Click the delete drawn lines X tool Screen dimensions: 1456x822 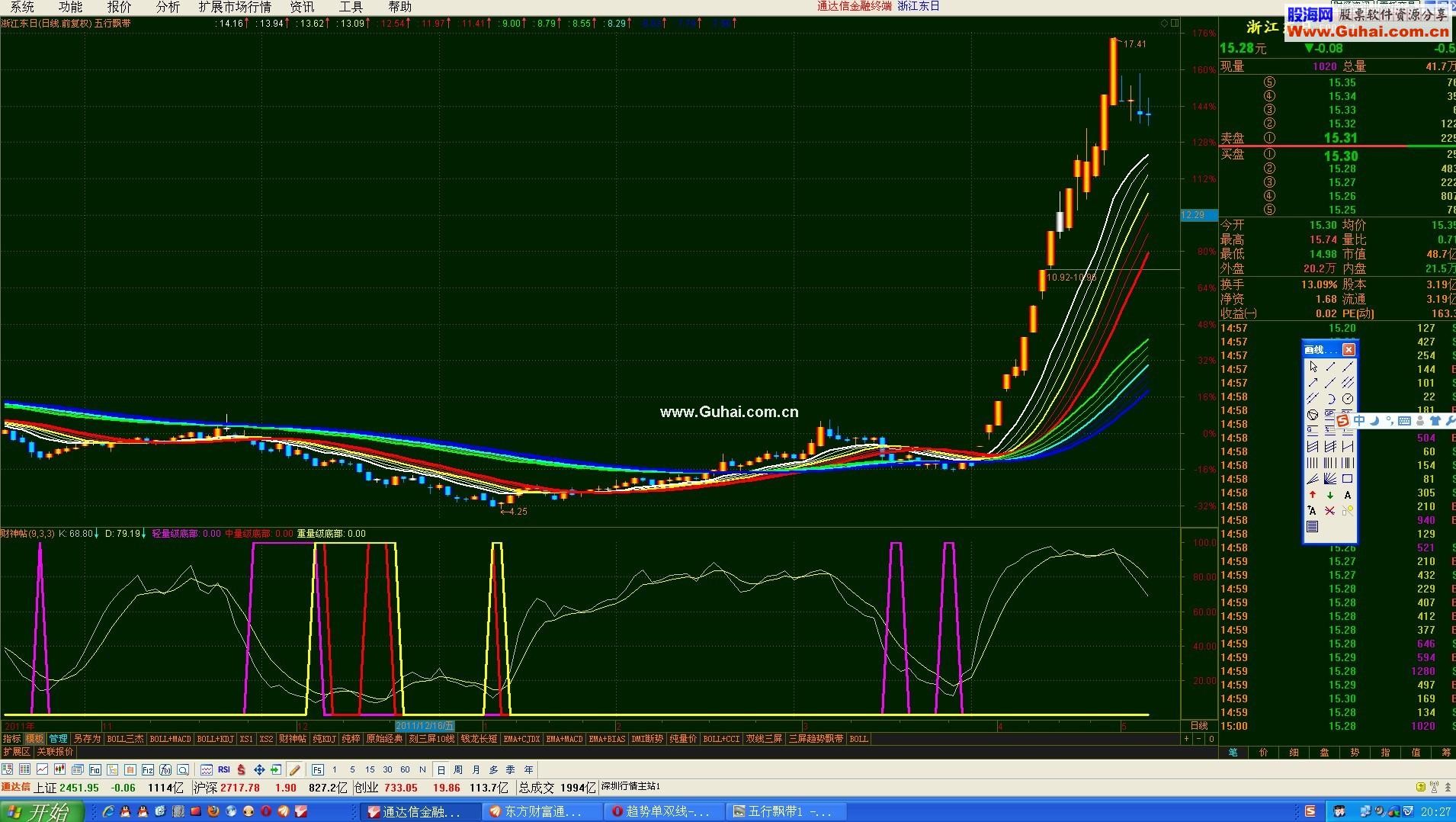[x=1330, y=511]
